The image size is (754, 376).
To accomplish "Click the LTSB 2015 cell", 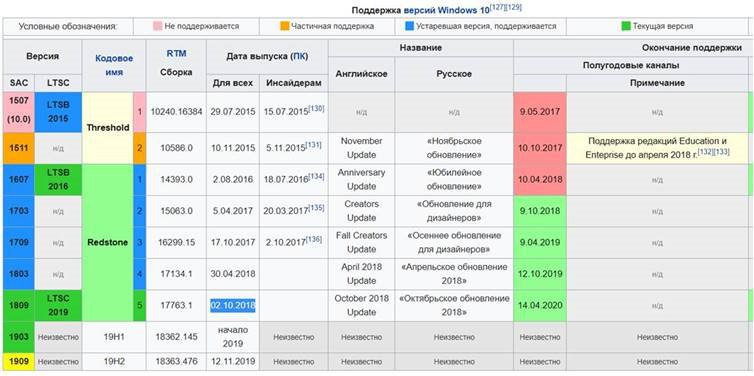I will pos(58,112).
